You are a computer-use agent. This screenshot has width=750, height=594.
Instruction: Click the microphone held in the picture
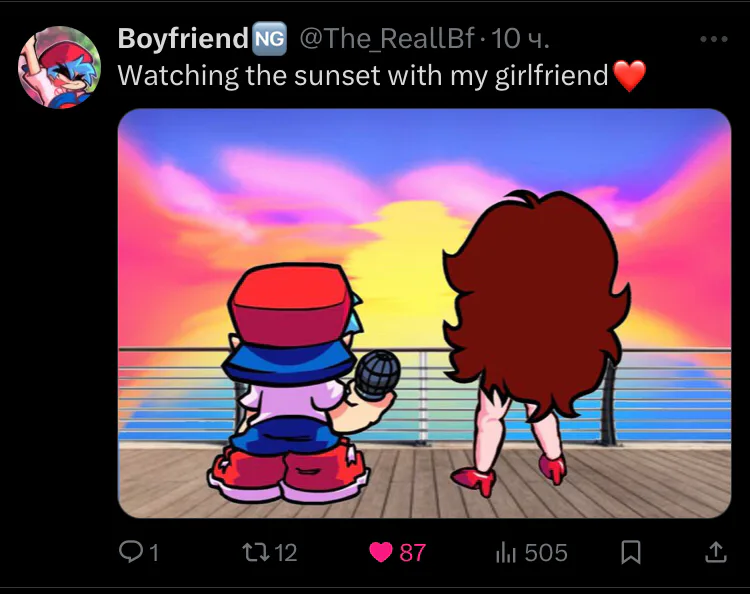pos(376,375)
